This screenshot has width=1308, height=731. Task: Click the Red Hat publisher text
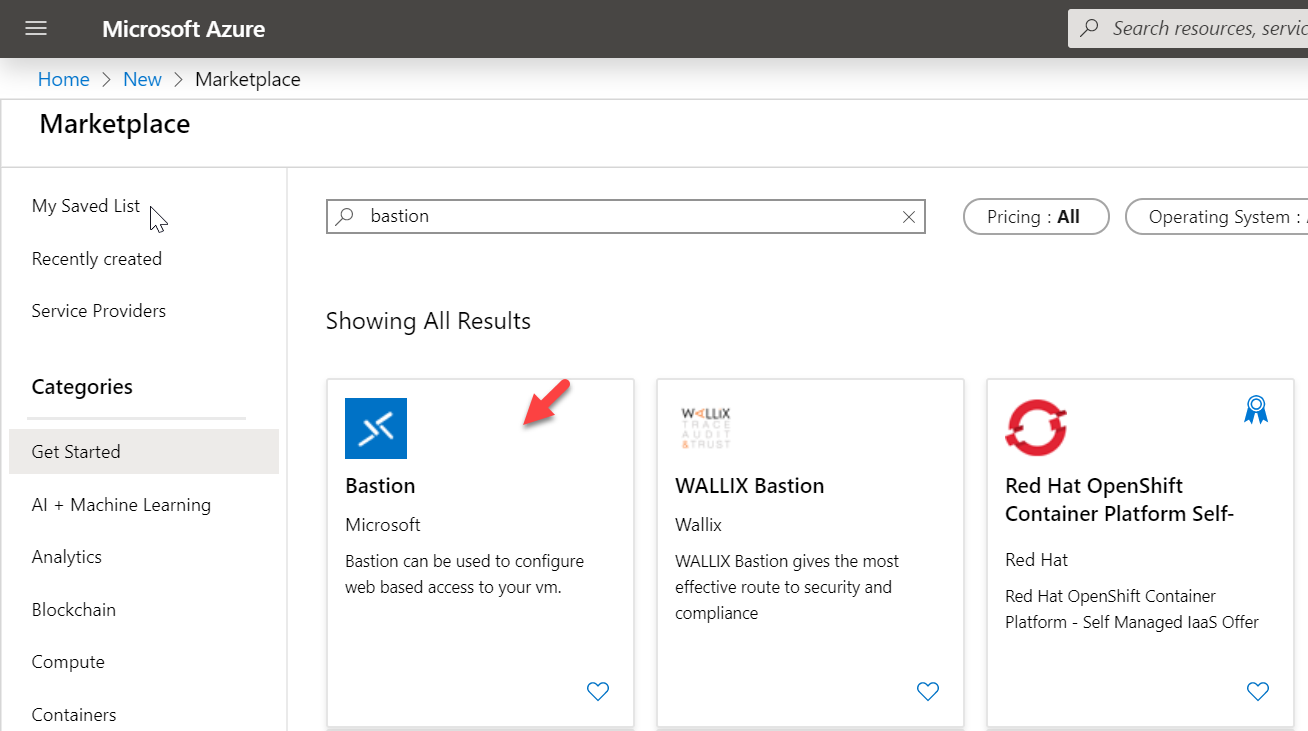(1037, 560)
